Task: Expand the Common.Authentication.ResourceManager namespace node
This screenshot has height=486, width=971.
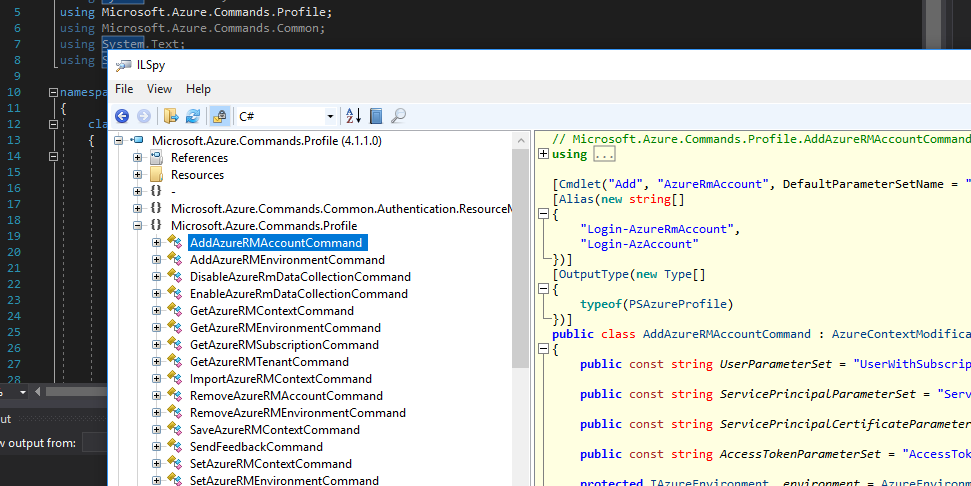Action: [x=137, y=209]
